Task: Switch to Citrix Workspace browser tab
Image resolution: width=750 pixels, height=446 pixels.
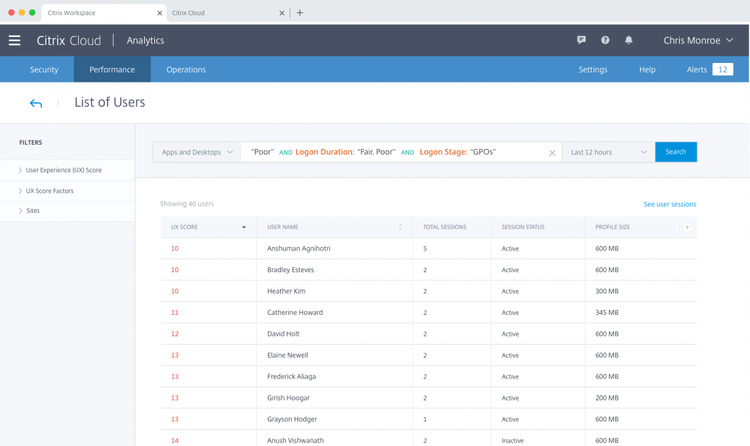Action: pos(103,13)
